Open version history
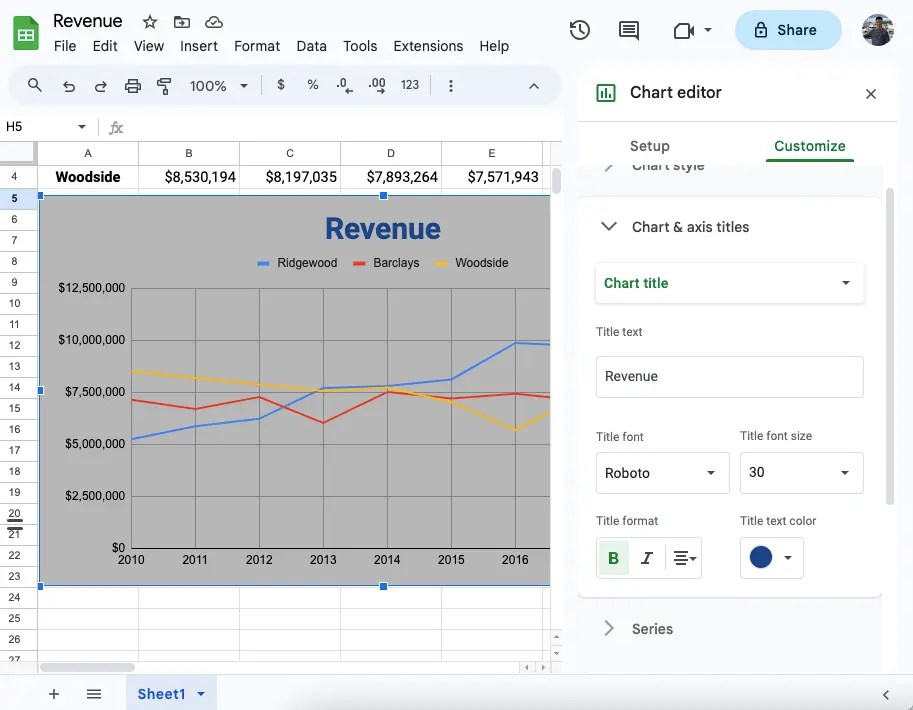Image resolution: width=913 pixels, height=710 pixels. pyautogui.click(x=579, y=30)
